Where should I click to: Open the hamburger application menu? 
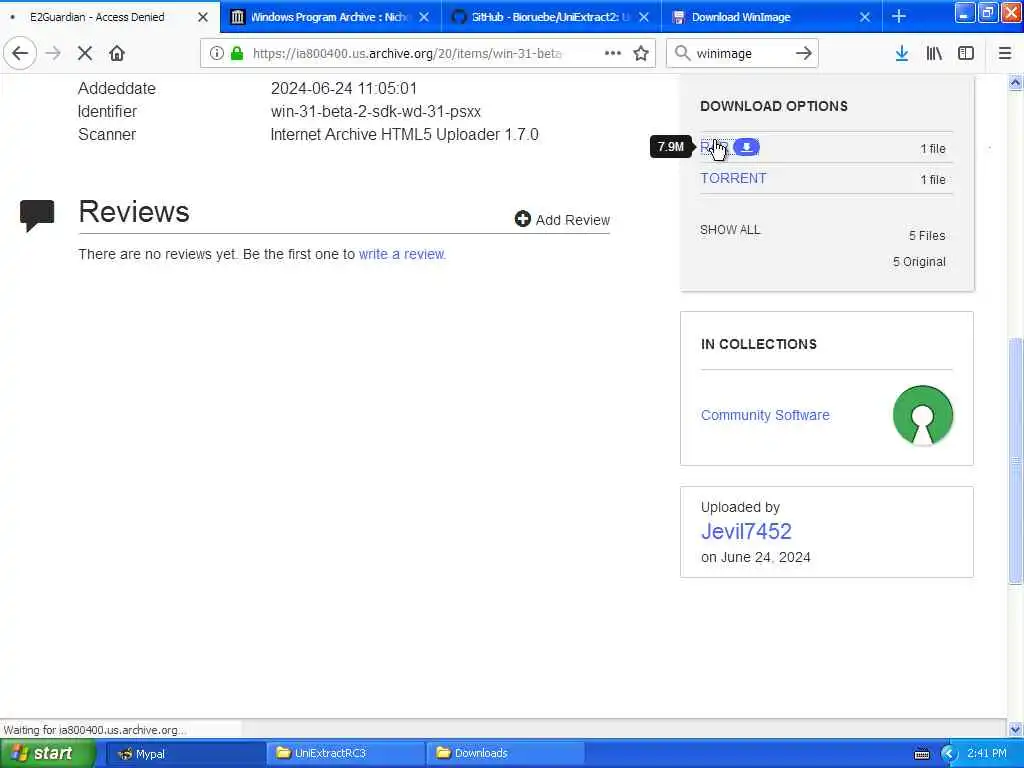point(1004,53)
